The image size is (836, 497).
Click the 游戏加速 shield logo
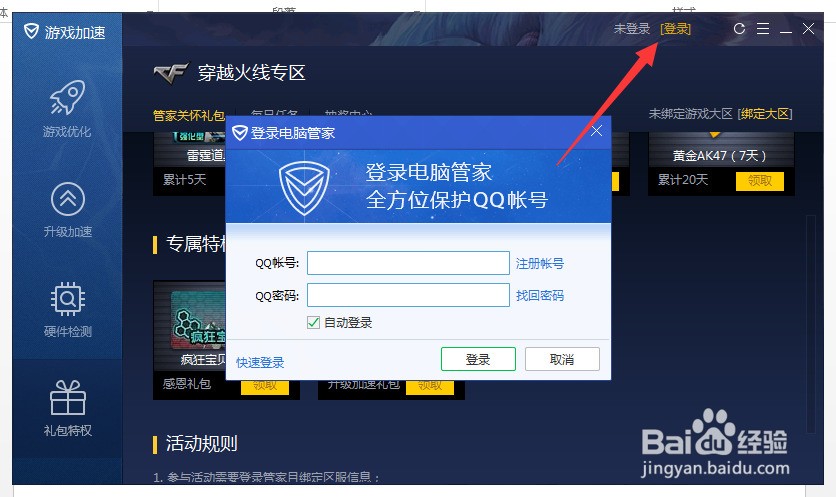[x=31, y=31]
